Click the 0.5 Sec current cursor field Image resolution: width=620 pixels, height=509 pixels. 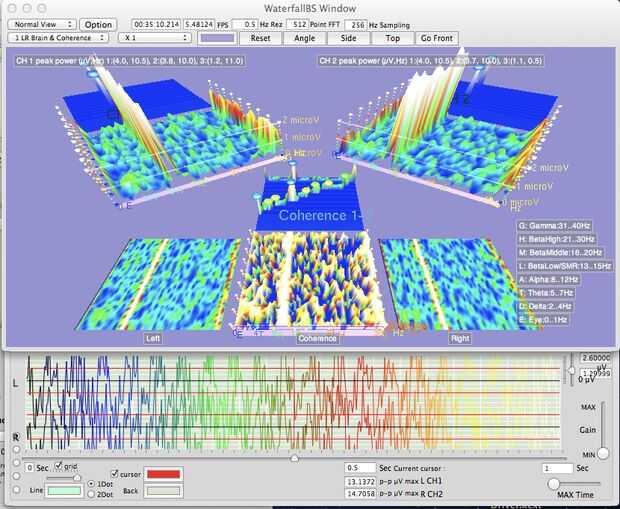coord(360,468)
